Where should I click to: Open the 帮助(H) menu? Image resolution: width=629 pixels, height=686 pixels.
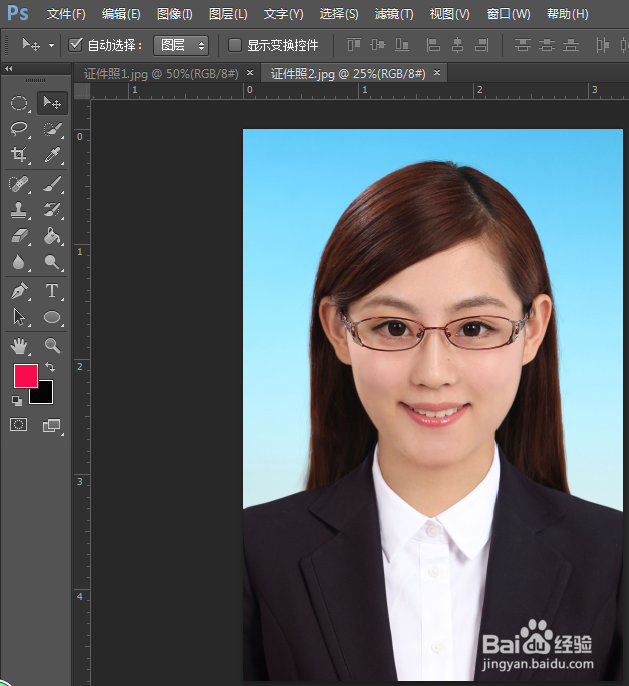click(567, 14)
